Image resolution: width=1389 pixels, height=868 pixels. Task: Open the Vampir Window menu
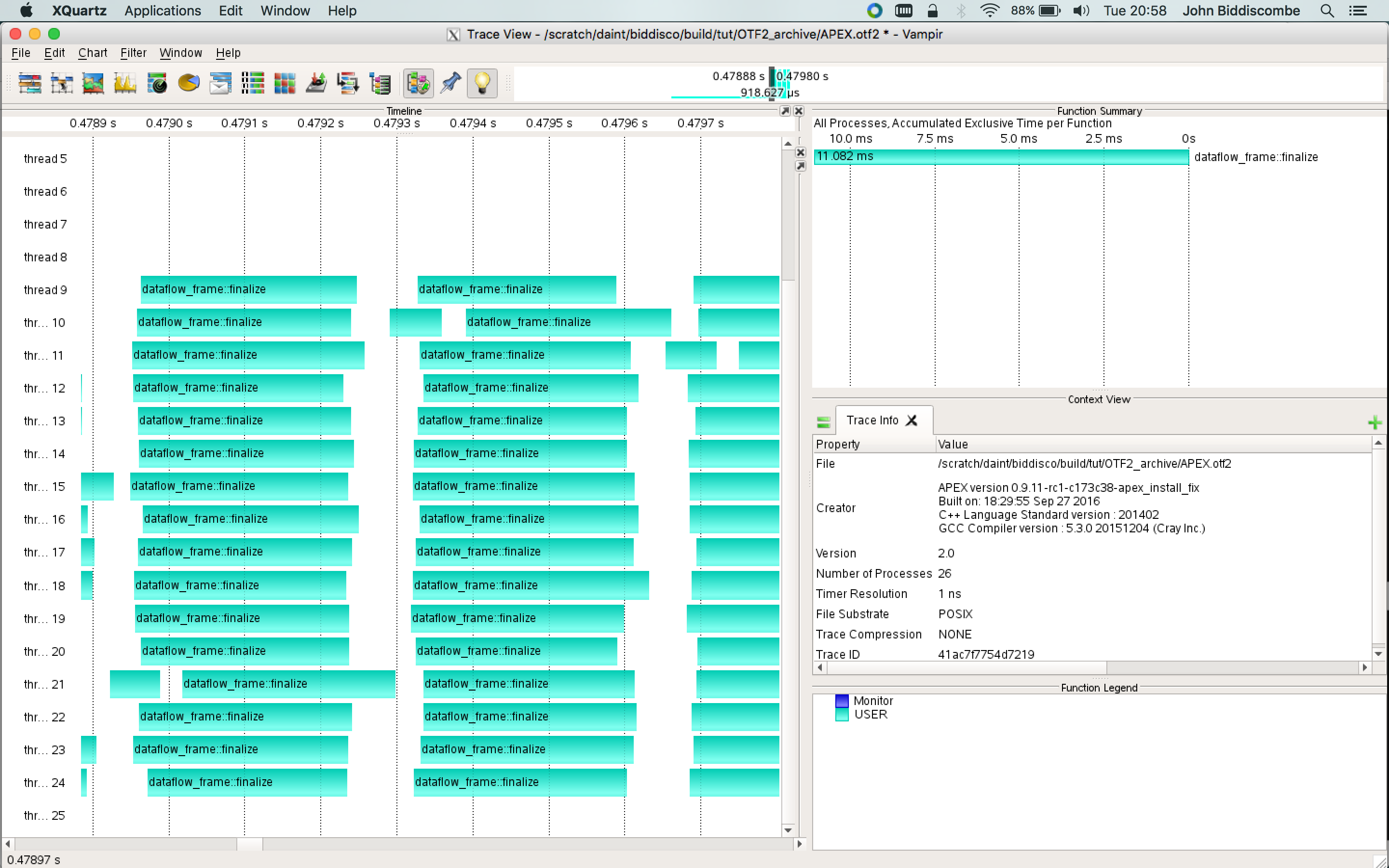coord(180,53)
